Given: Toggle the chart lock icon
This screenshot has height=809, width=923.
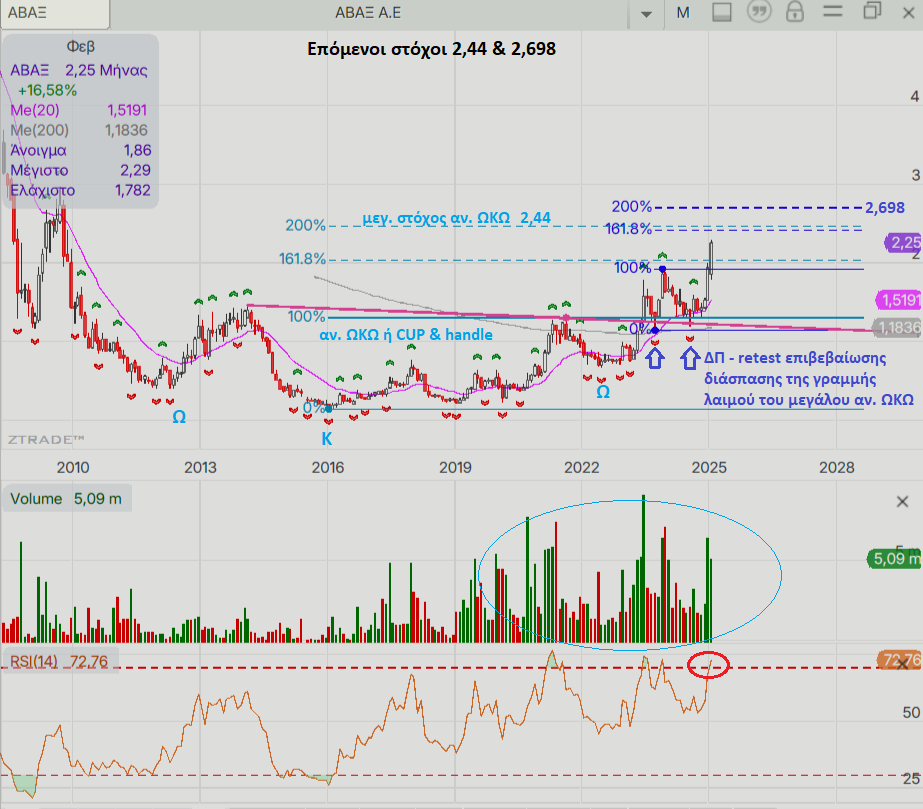Looking at the screenshot, I should click(x=795, y=13).
